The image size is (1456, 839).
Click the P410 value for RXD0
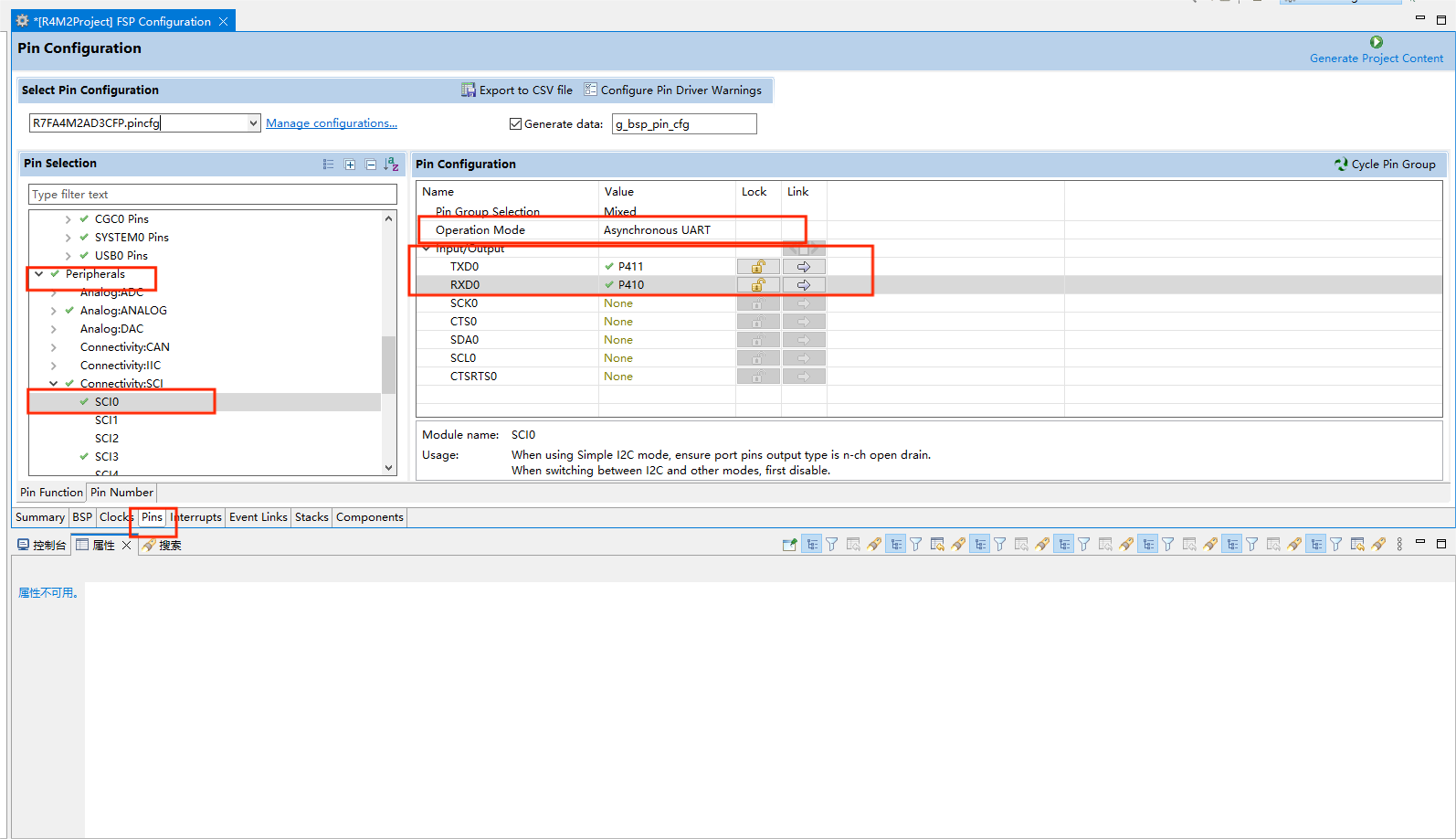[631, 285]
